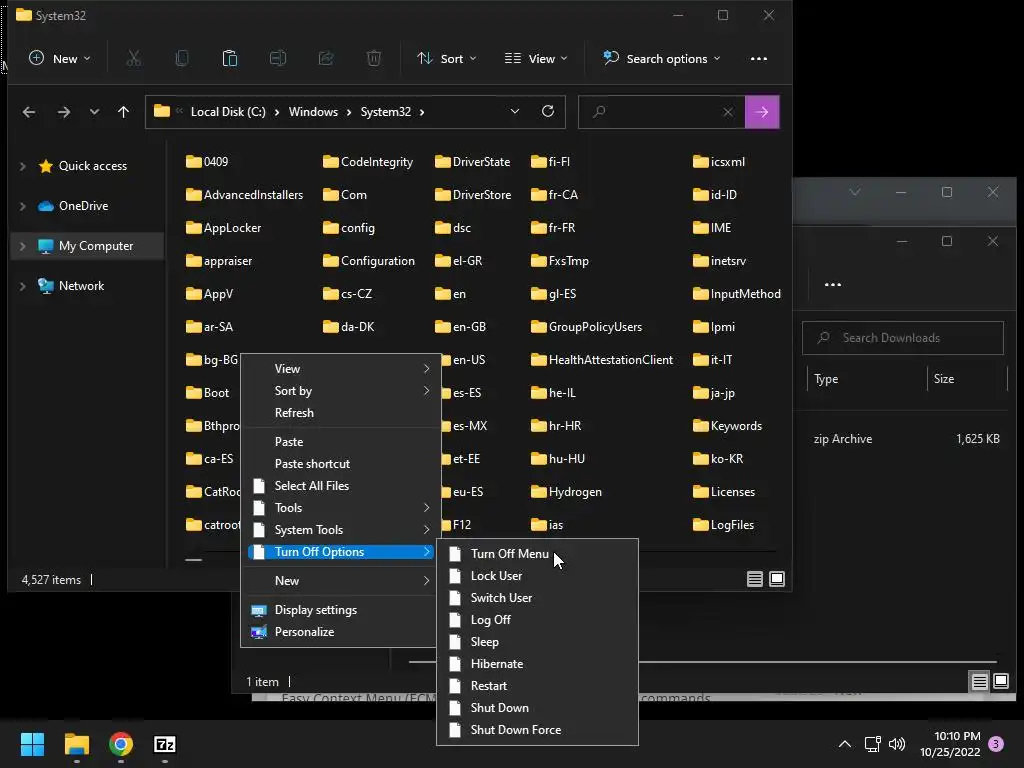The width and height of the screenshot is (1024, 768).
Task: Open Google Chrome from the taskbar
Action: (x=121, y=744)
